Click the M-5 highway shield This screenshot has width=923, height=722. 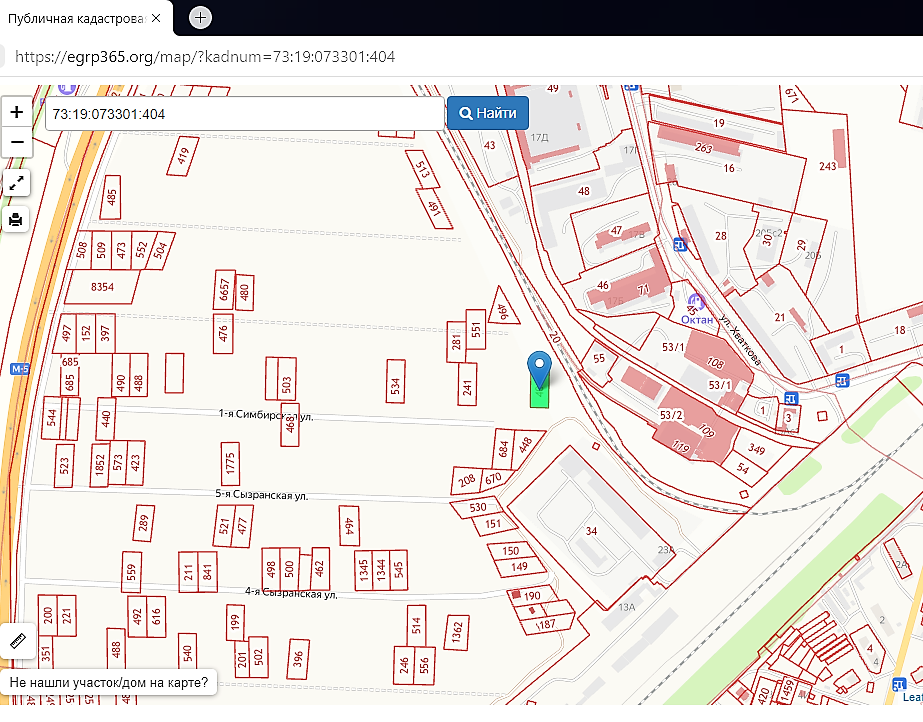coord(20,370)
